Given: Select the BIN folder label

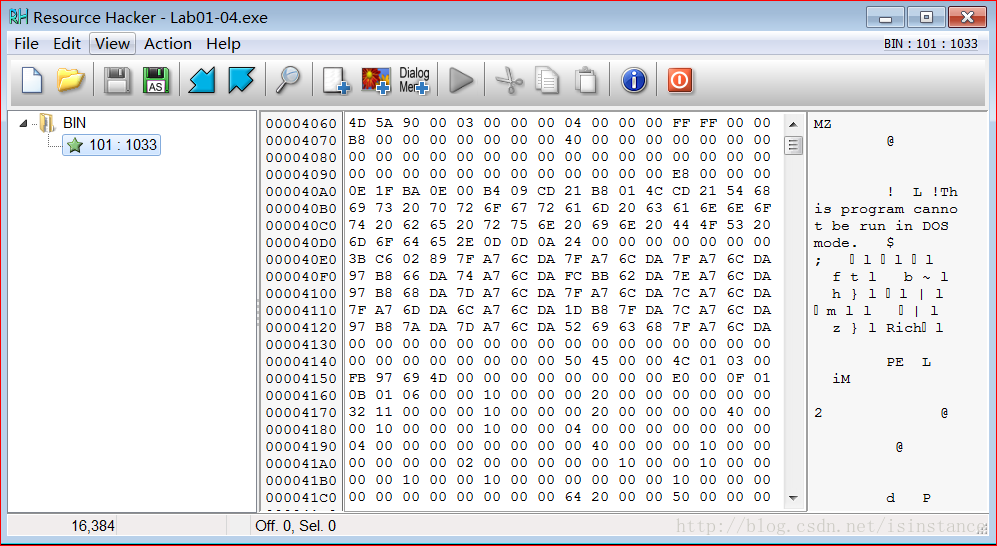Looking at the screenshot, I should pos(74,123).
